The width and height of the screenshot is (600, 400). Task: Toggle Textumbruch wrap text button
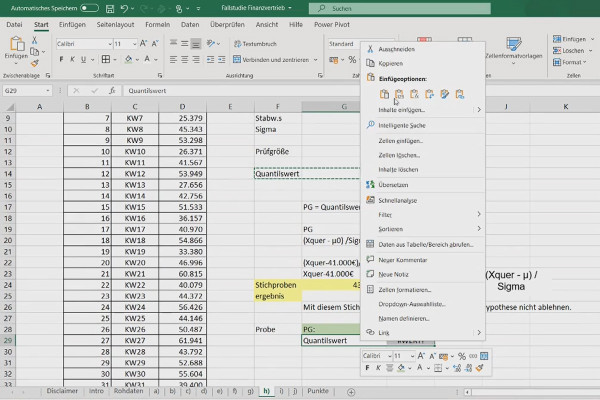pos(255,44)
